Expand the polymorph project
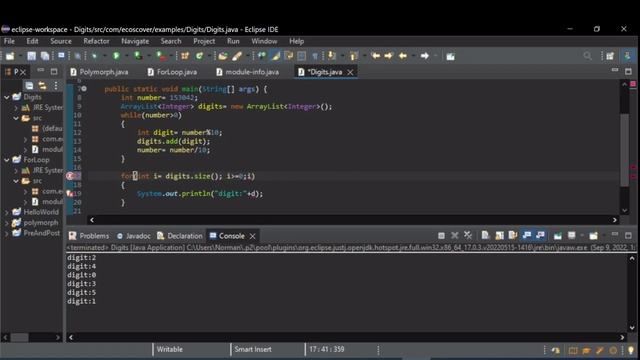The height and width of the screenshot is (360, 640). pos(7,223)
